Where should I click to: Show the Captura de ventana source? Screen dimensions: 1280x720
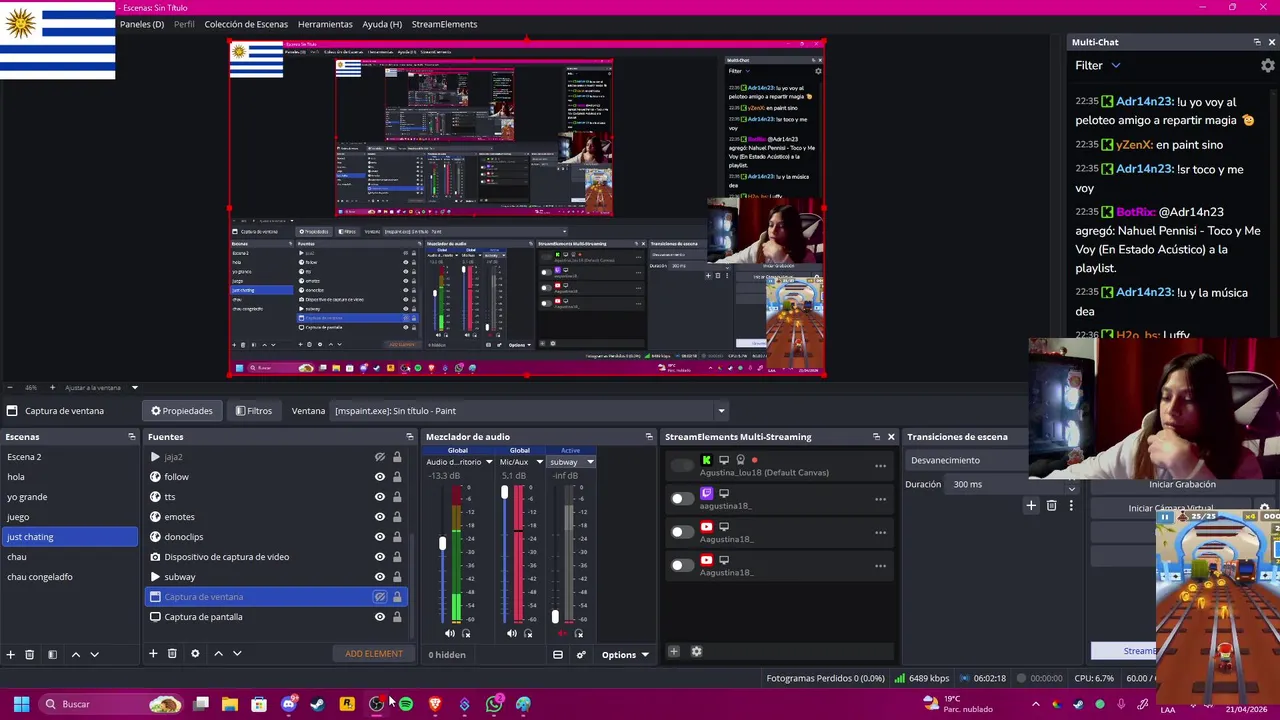click(380, 597)
